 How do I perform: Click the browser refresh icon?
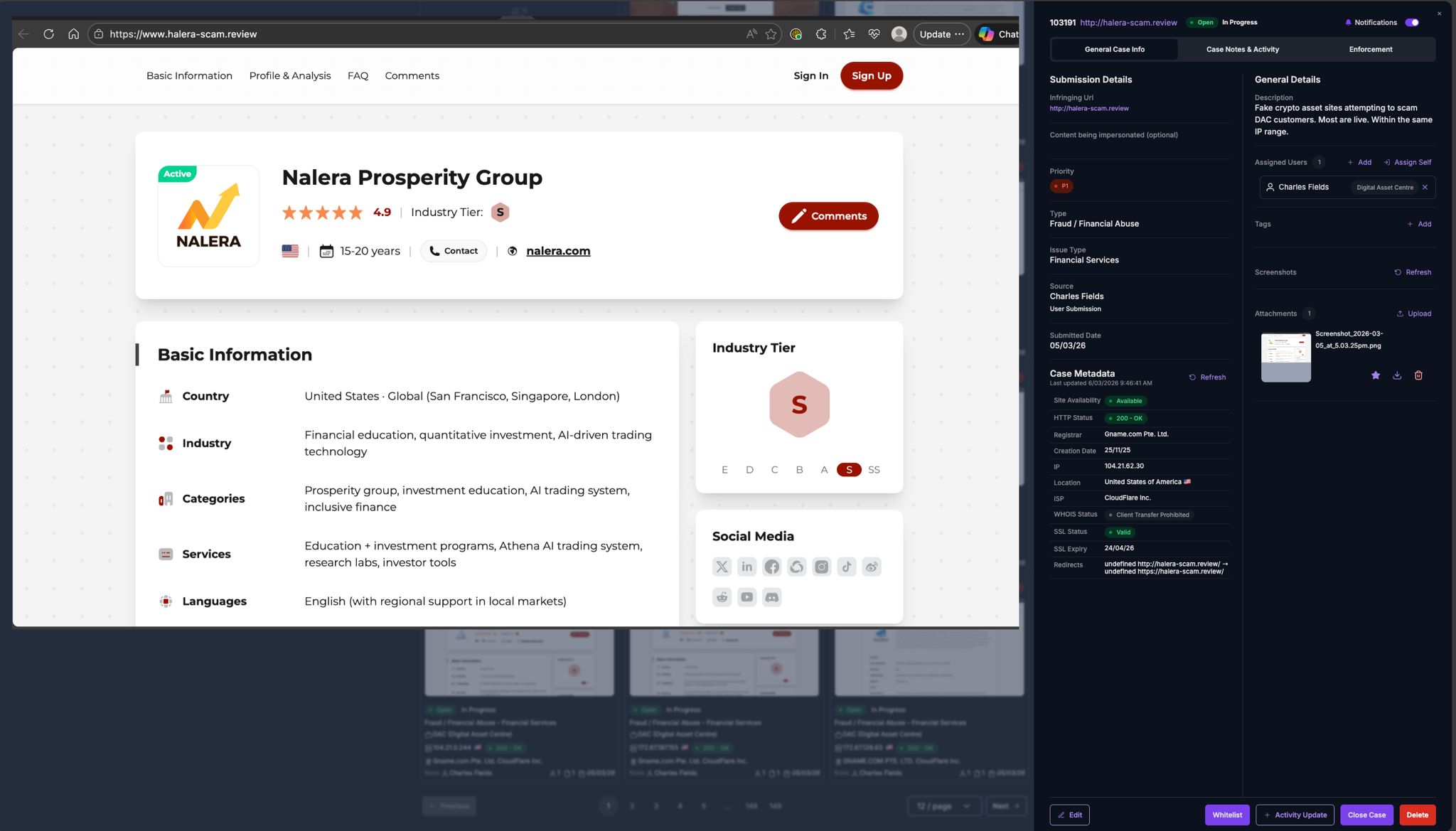[x=48, y=34]
